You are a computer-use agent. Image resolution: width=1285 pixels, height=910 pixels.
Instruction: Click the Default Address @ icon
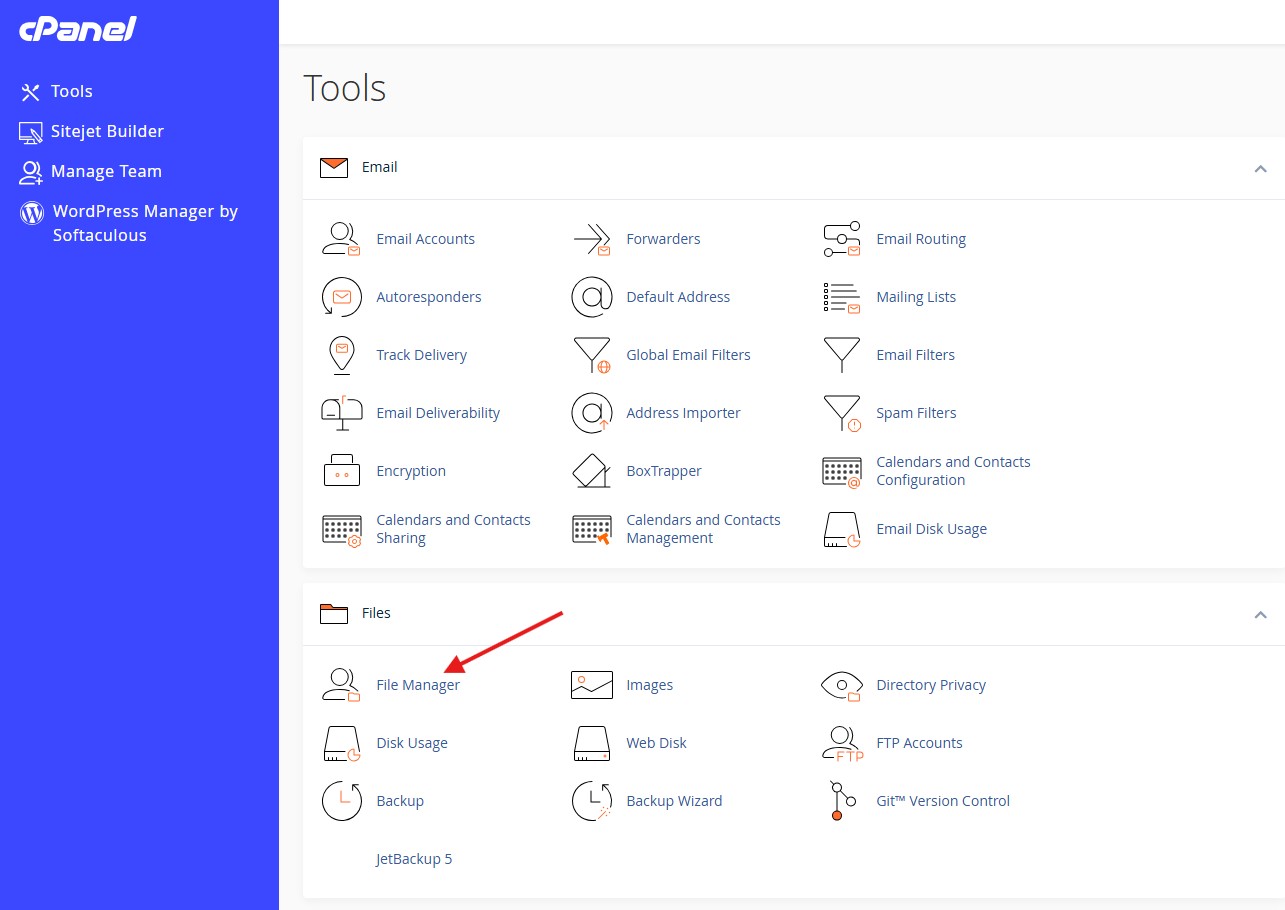click(x=591, y=297)
